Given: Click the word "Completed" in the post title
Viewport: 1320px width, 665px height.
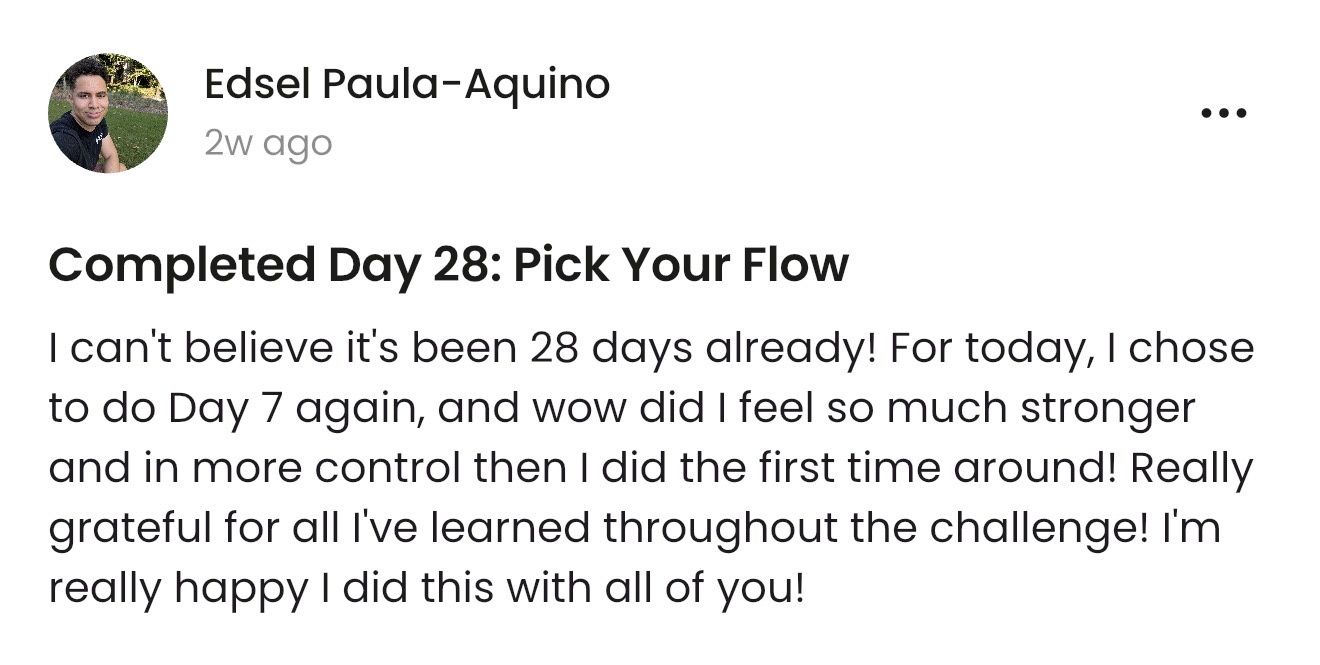Looking at the screenshot, I should pos(180,265).
